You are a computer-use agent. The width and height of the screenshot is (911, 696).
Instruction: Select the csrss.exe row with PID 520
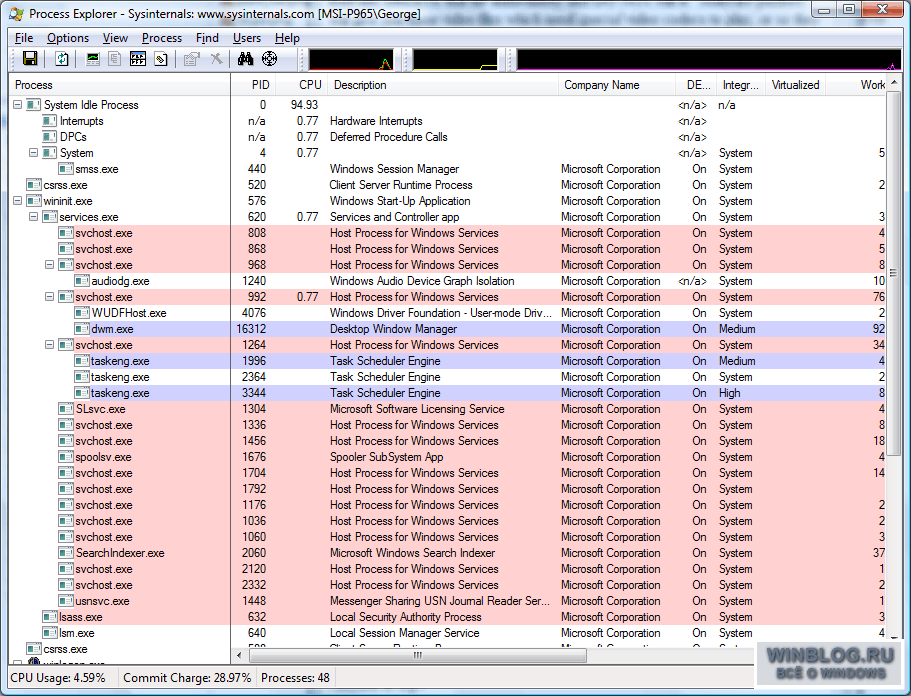coord(448,185)
